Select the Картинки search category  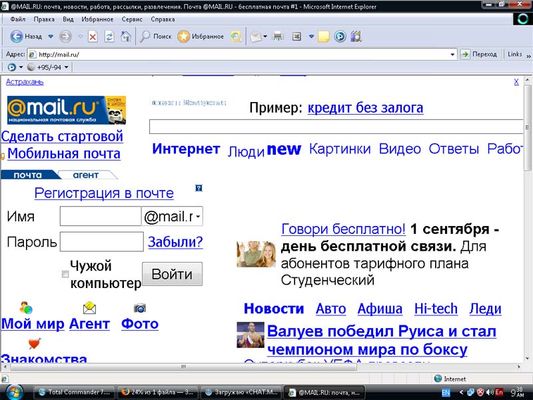pos(340,149)
